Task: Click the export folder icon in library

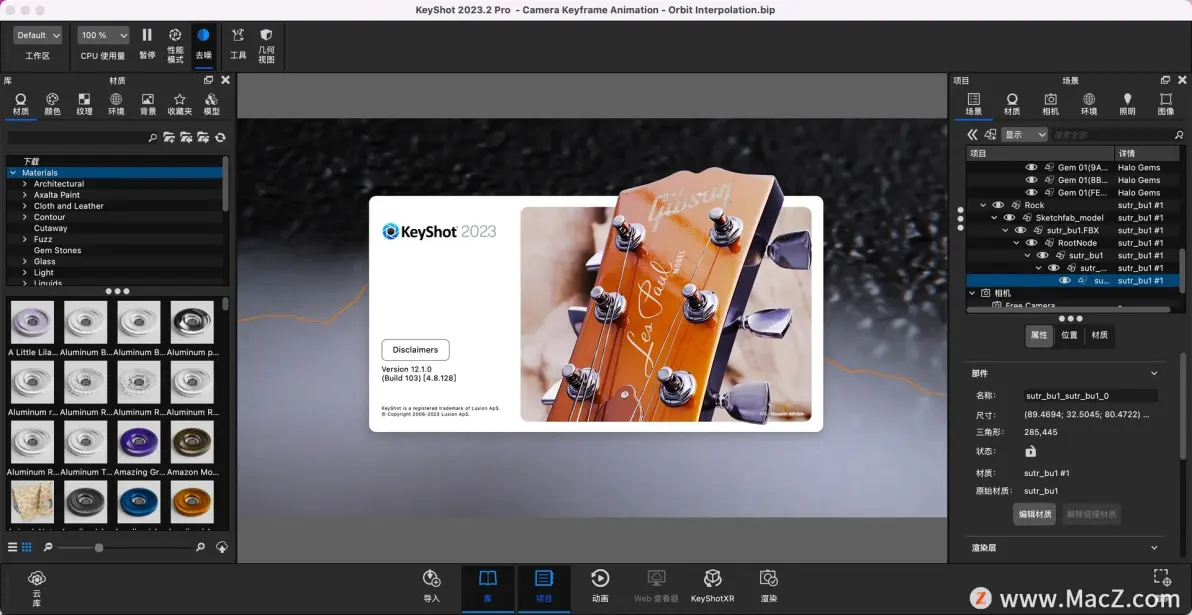Action: pyautogui.click(x=203, y=138)
